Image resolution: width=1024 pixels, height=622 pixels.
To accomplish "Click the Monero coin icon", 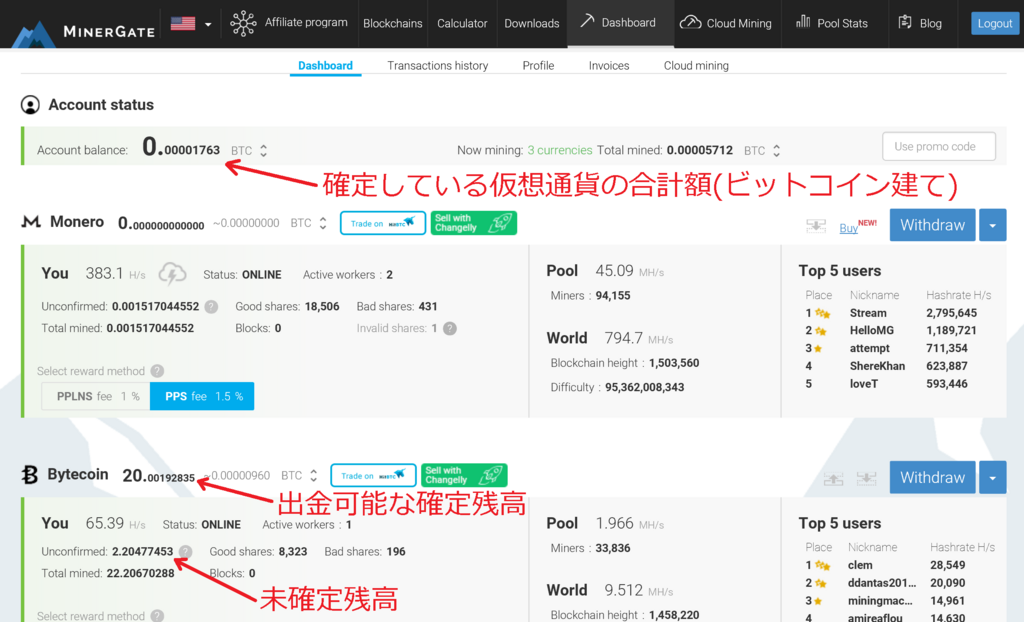I will pyautogui.click(x=31, y=222).
